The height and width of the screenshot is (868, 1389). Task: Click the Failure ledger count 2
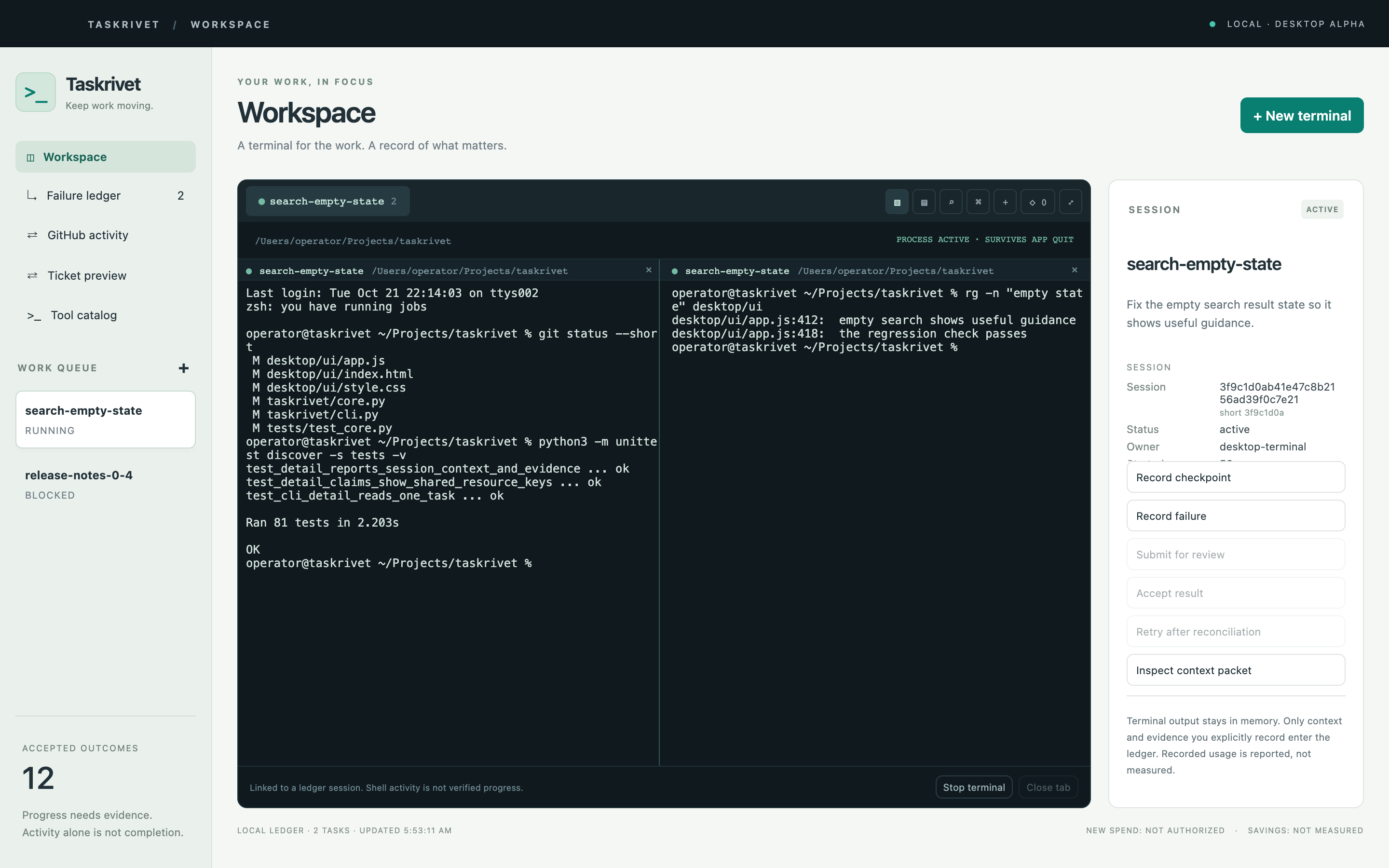coord(181,196)
